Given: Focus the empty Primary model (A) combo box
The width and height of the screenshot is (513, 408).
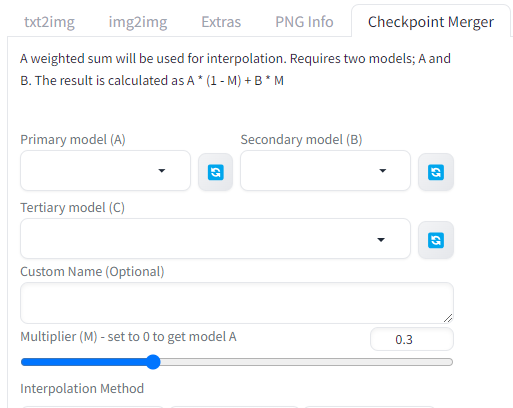Looking at the screenshot, I should point(105,171).
